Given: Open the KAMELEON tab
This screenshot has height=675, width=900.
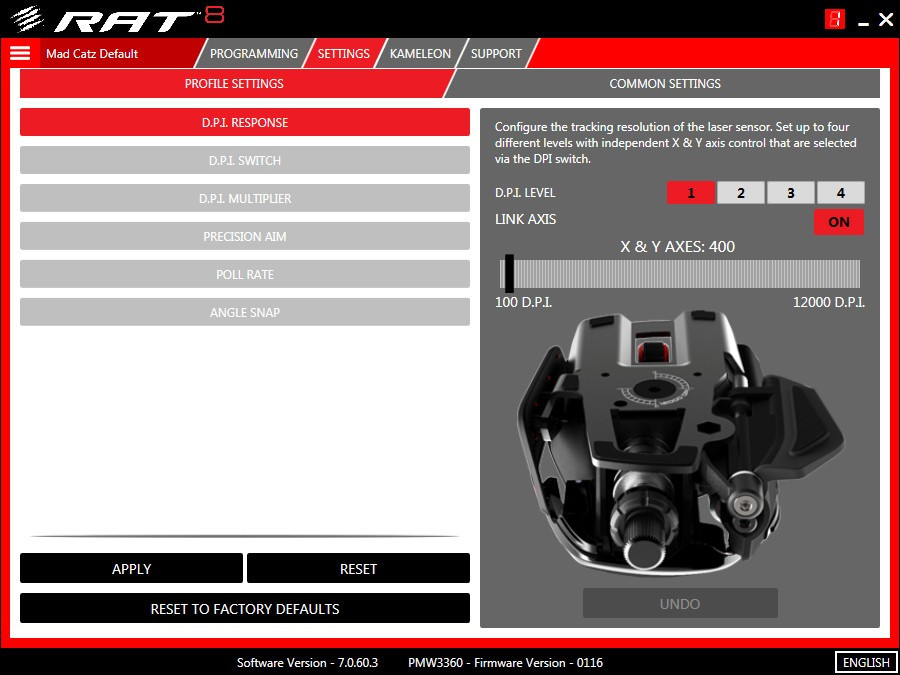Looking at the screenshot, I should pyautogui.click(x=420, y=54).
